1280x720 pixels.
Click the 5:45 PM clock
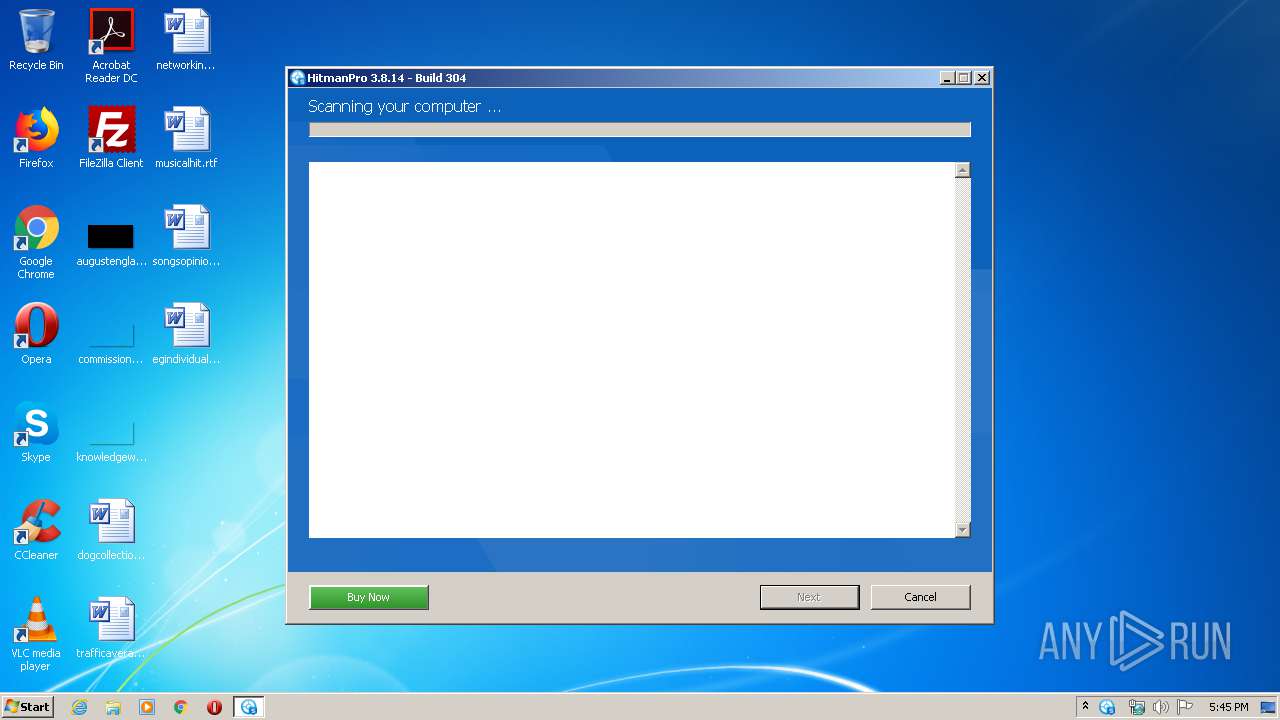[1228, 707]
